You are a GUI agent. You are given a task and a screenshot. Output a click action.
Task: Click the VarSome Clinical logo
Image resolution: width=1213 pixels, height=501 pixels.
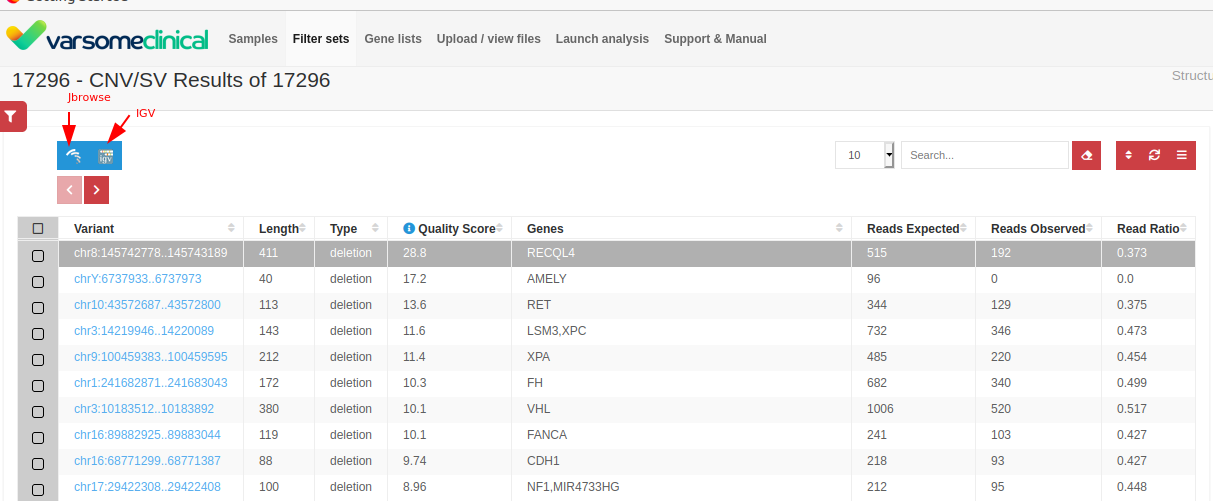click(x=107, y=38)
